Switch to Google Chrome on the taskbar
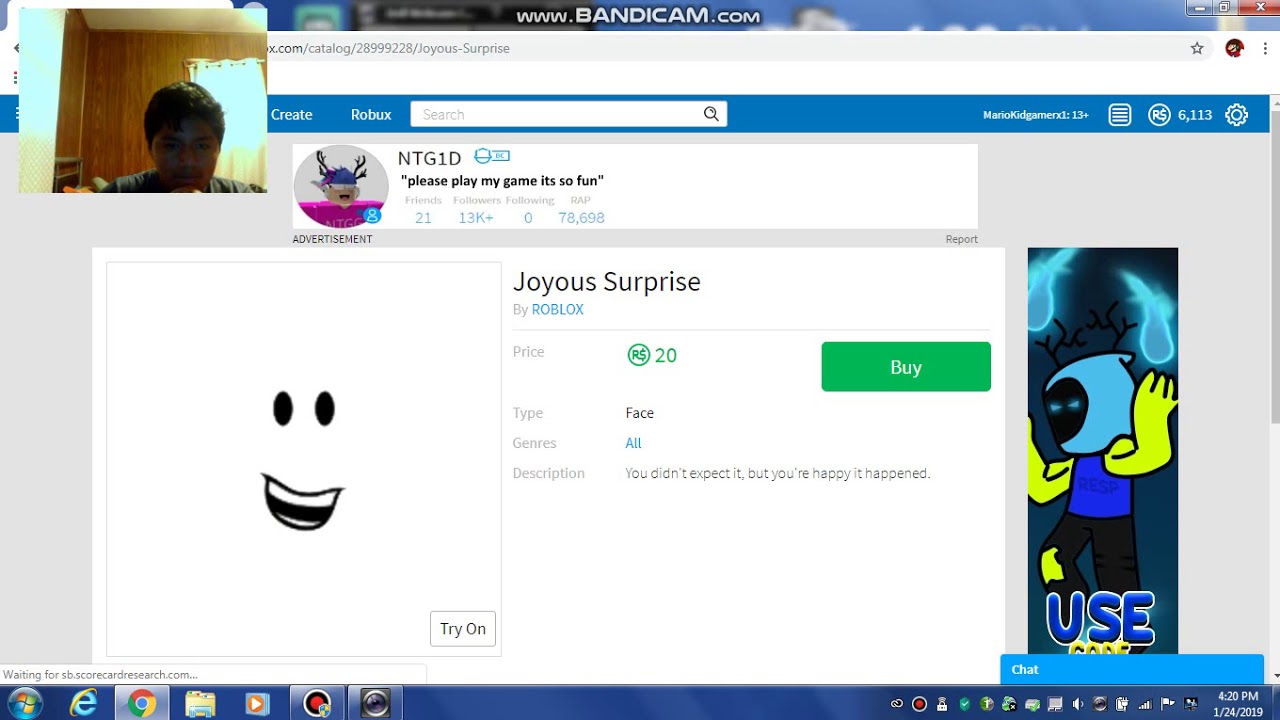This screenshot has height=720, width=1280. pos(141,703)
